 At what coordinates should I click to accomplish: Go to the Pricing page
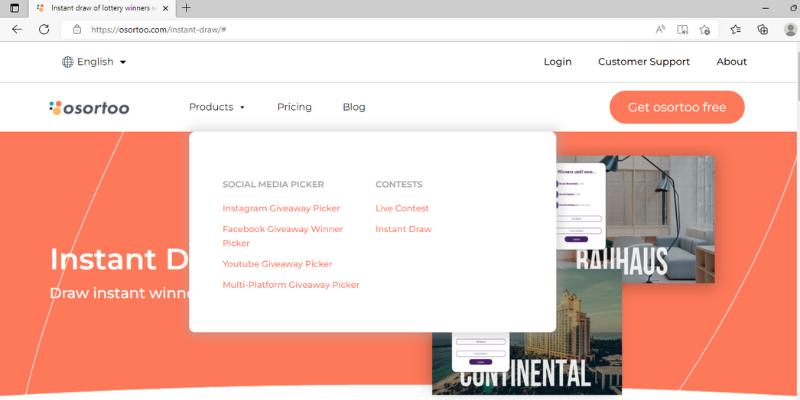(x=294, y=107)
